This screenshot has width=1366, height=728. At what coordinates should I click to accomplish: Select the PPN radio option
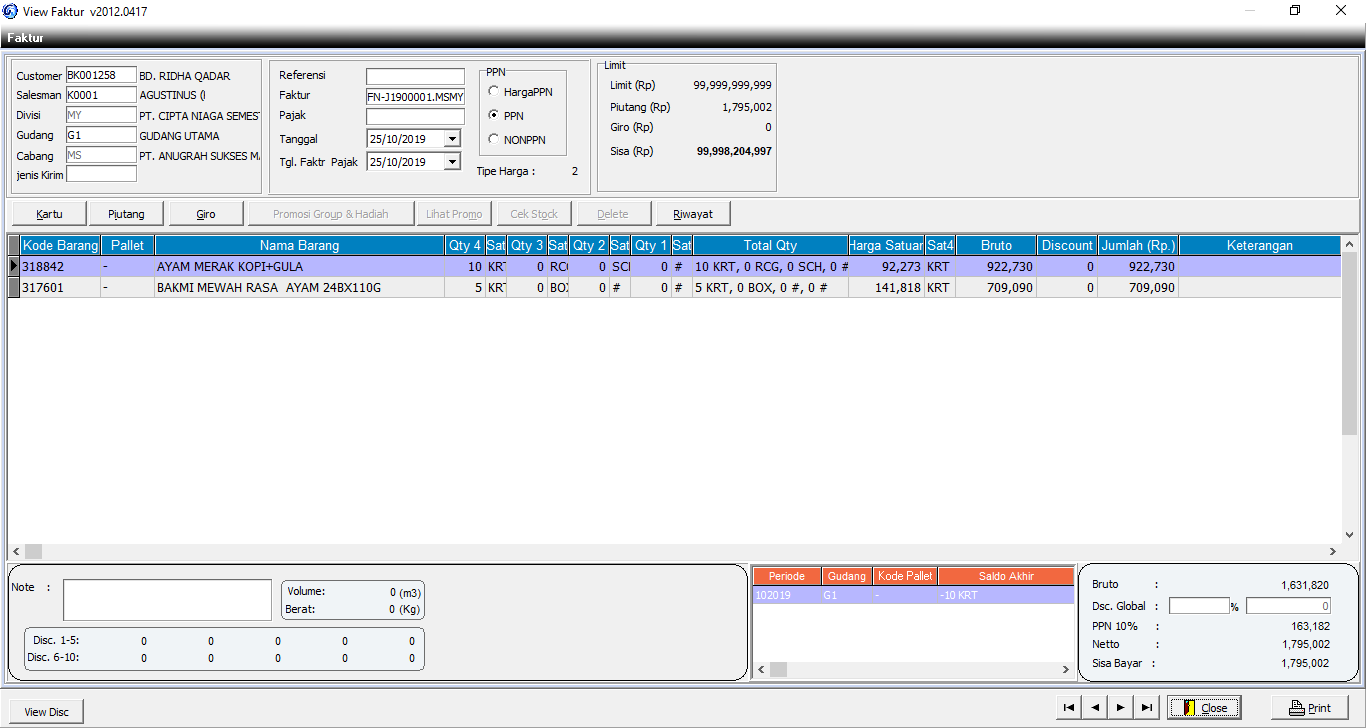(494, 116)
